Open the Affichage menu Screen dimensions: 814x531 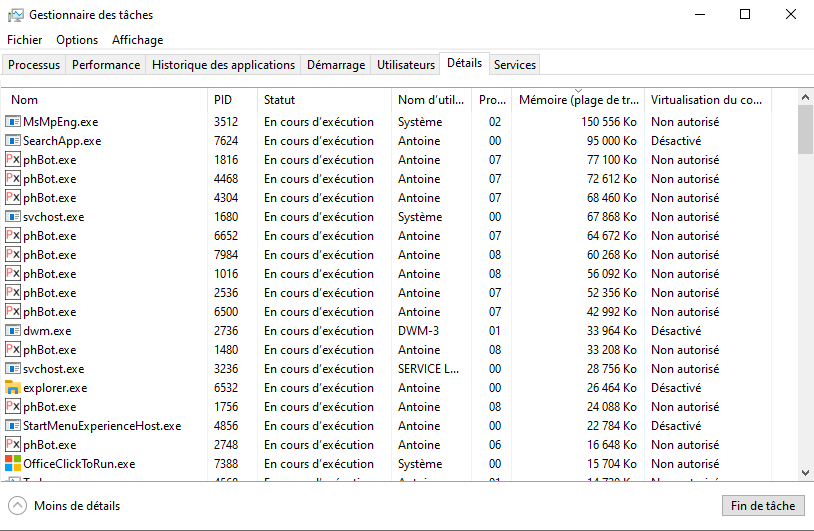(x=137, y=40)
